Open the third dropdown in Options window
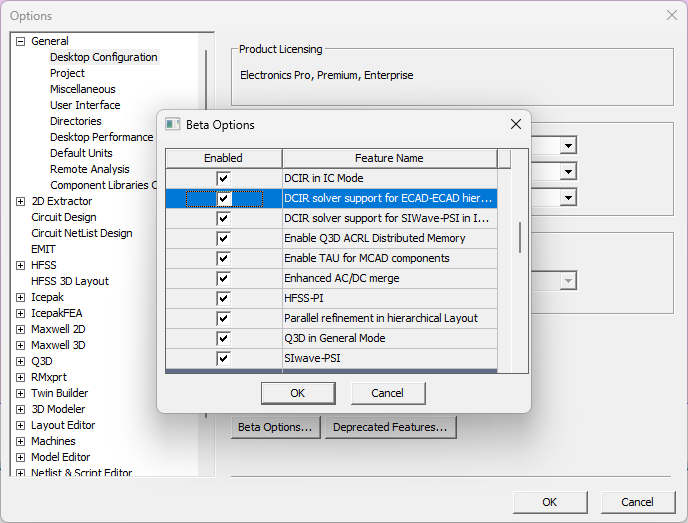The image size is (688, 523). click(x=568, y=197)
